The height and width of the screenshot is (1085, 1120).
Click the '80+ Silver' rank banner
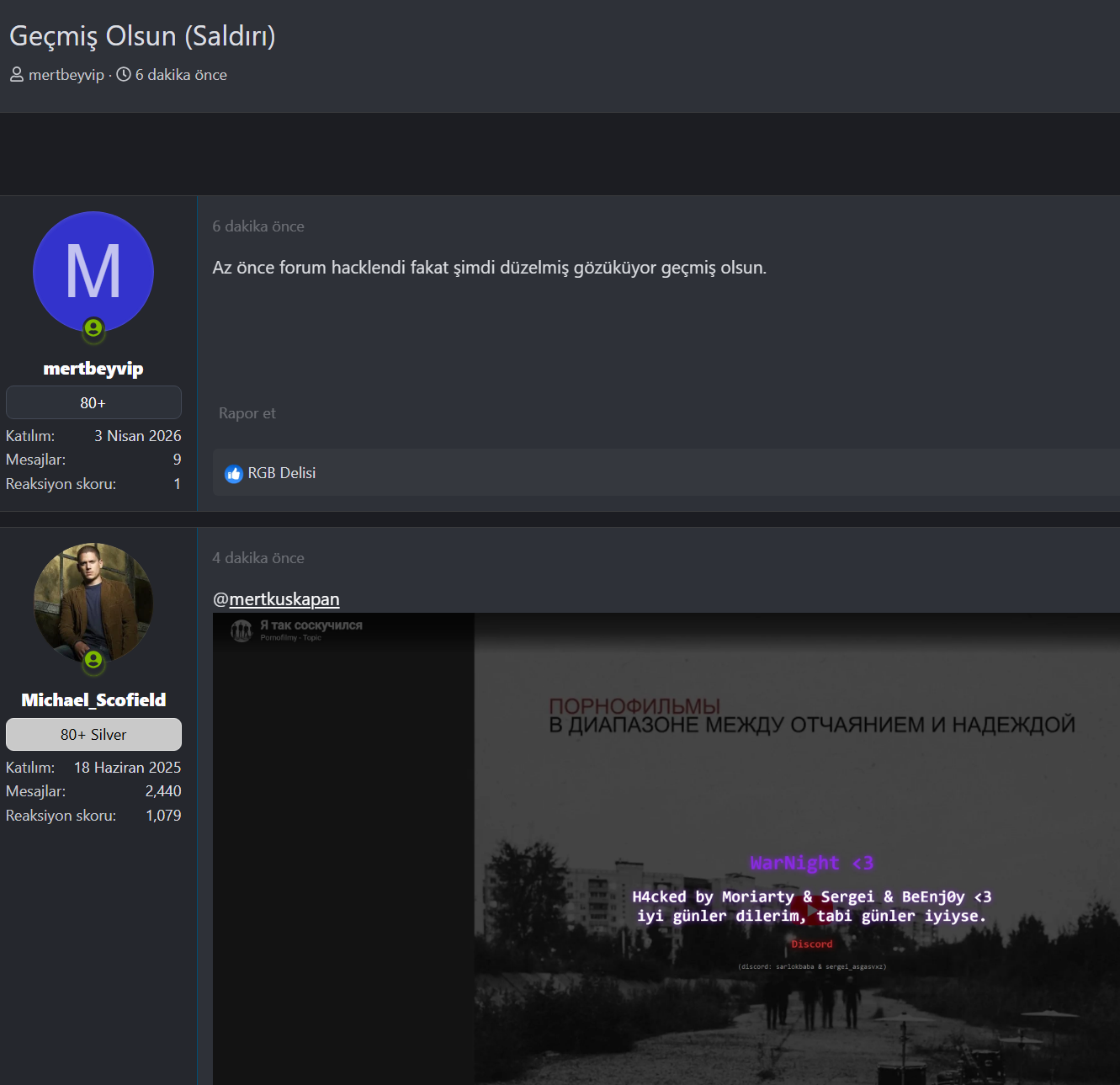[93, 734]
